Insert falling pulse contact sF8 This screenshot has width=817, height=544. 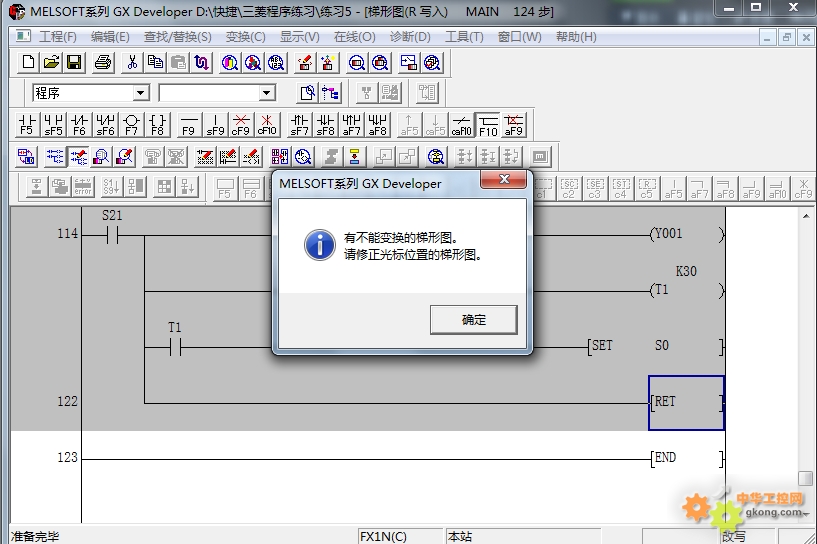point(325,125)
